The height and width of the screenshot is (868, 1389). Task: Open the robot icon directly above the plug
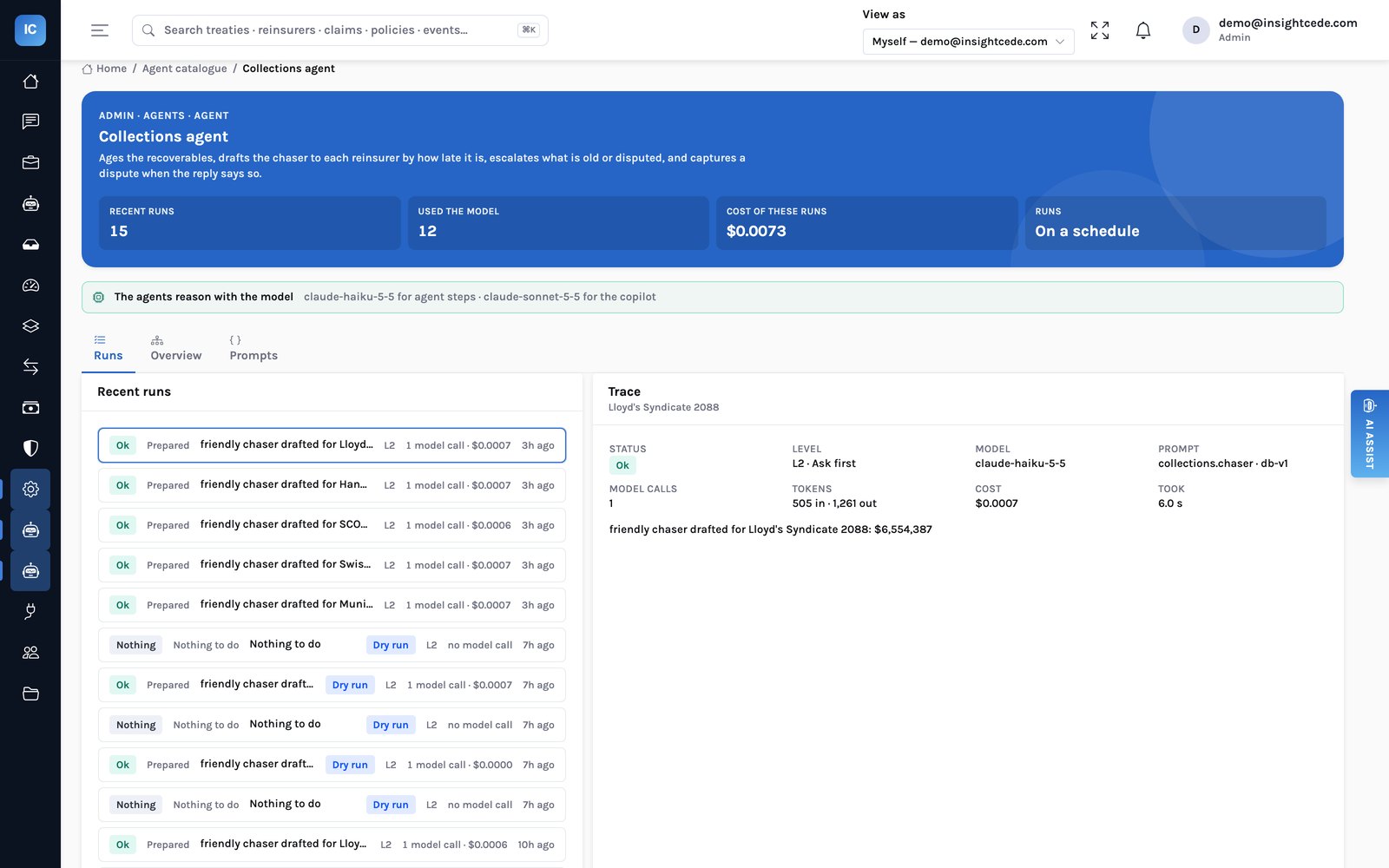click(x=30, y=571)
